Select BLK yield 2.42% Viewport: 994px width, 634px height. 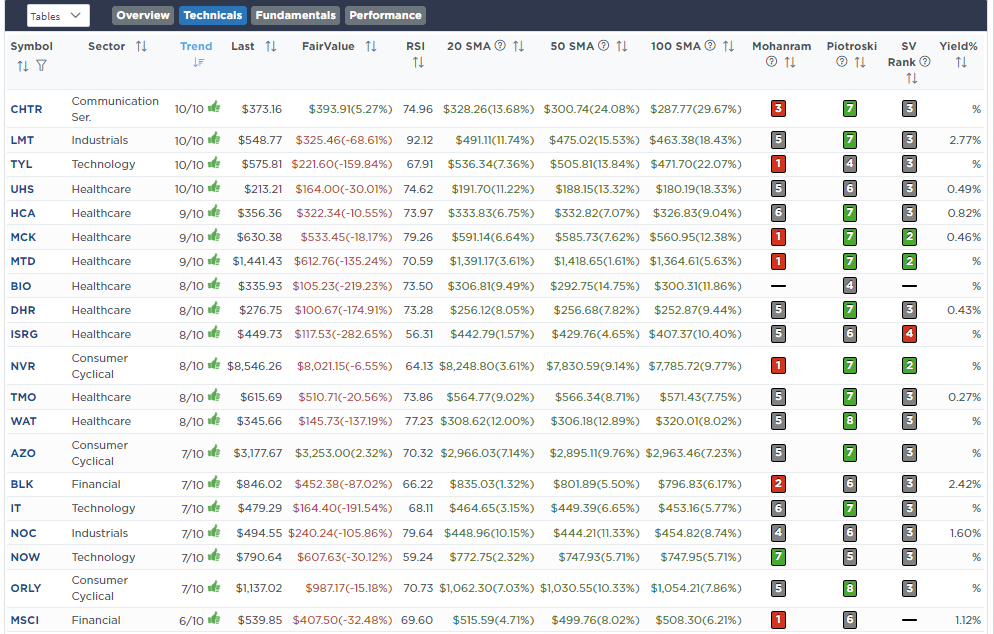[964, 484]
